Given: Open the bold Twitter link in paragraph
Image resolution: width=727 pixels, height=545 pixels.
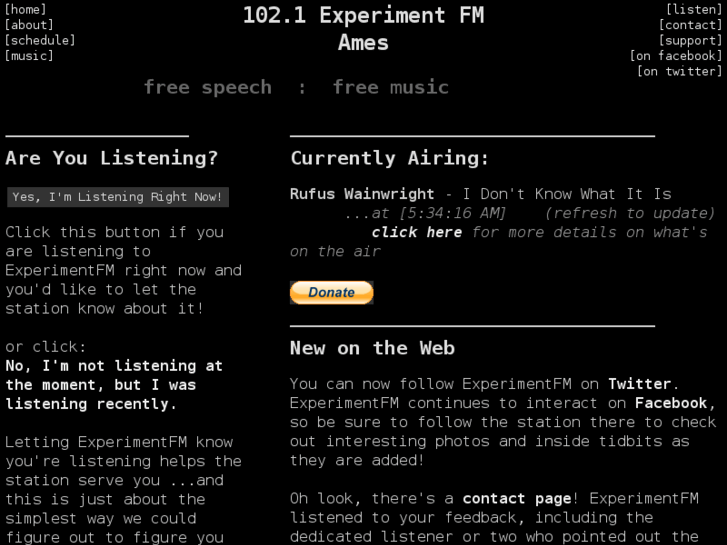Looking at the screenshot, I should (x=640, y=384).
